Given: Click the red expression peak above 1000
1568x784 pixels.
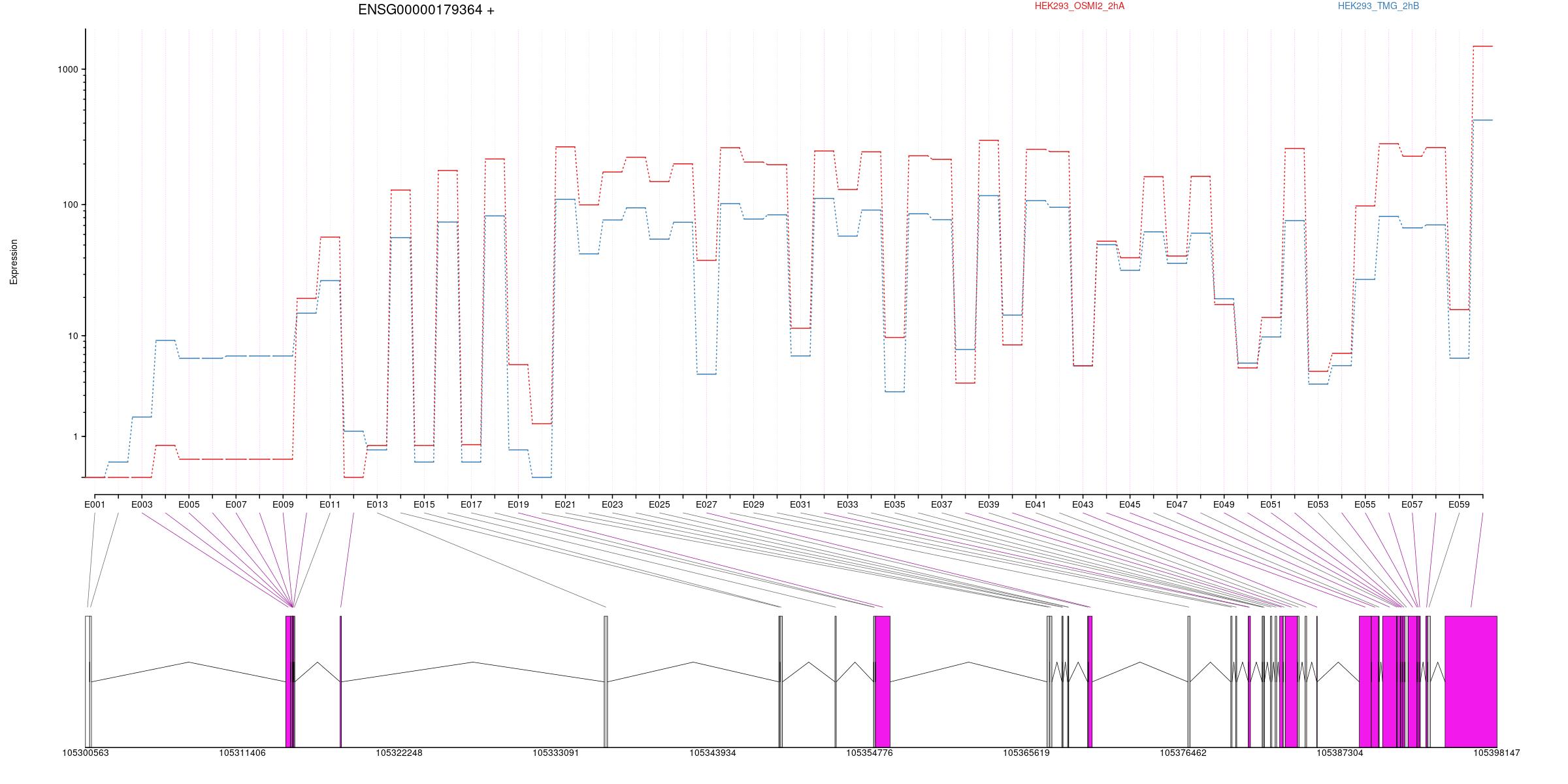Looking at the screenshot, I should point(1483,46).
